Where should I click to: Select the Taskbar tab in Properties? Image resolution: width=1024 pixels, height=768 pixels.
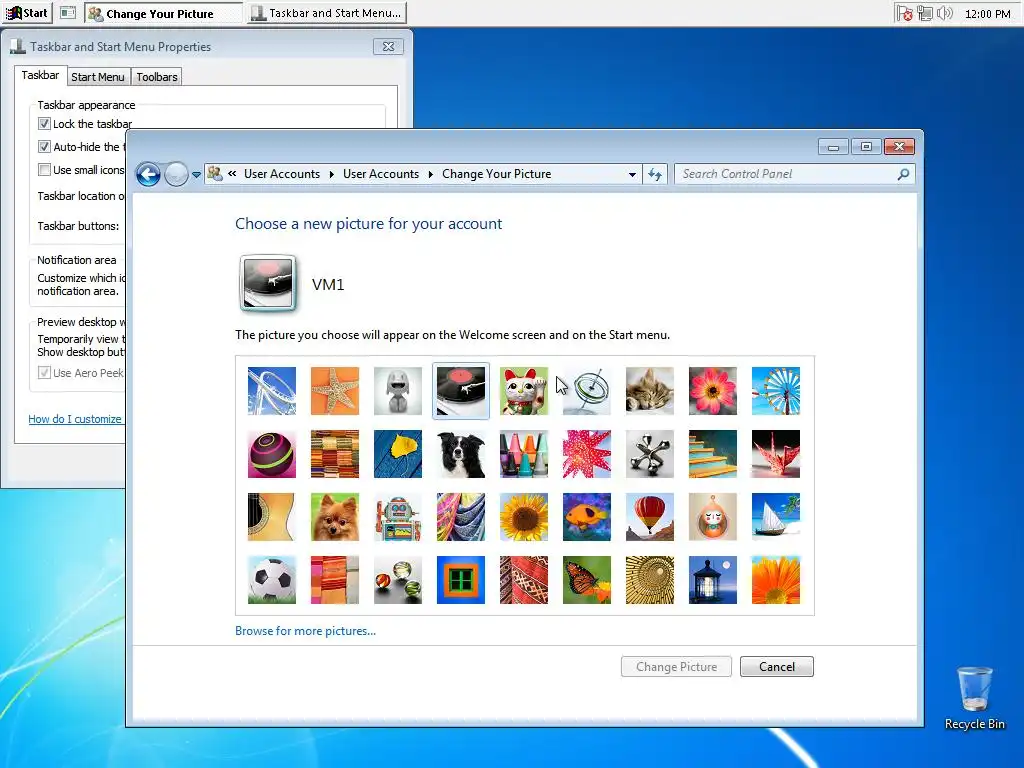[x=40, y=75]
